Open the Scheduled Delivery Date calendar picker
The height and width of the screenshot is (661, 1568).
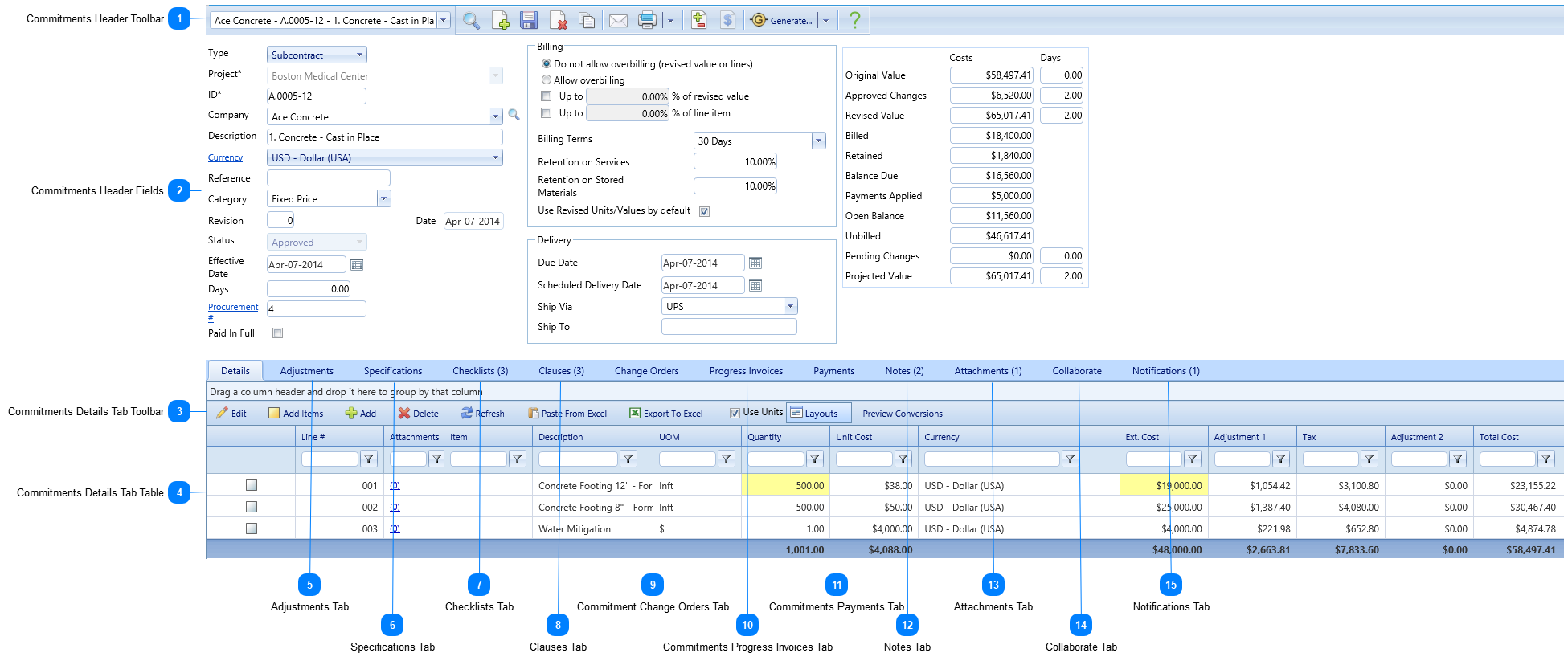[755, 285]
